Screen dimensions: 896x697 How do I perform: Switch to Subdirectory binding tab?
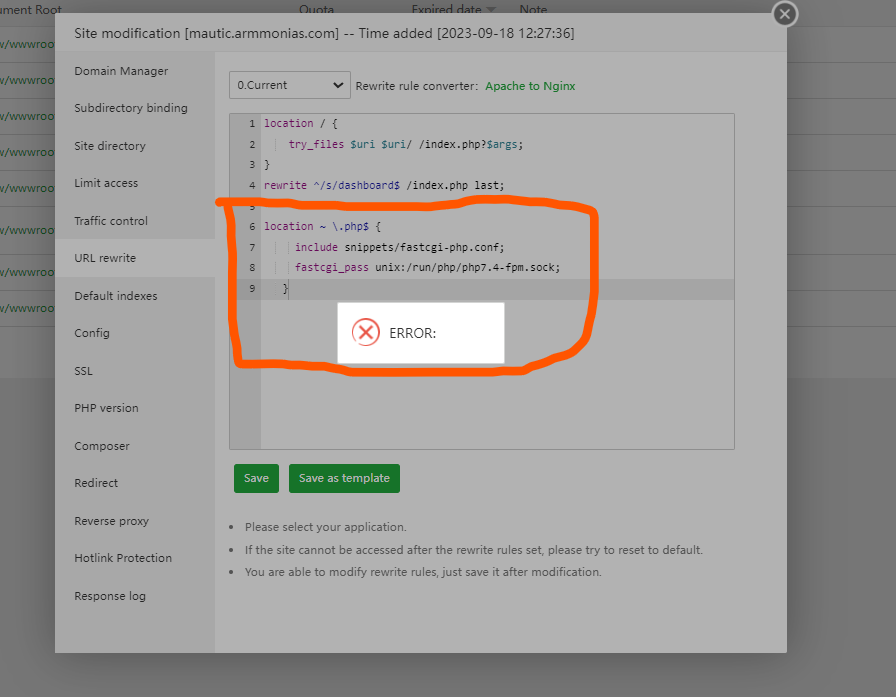pyautogui.click(x=131, y=108)
